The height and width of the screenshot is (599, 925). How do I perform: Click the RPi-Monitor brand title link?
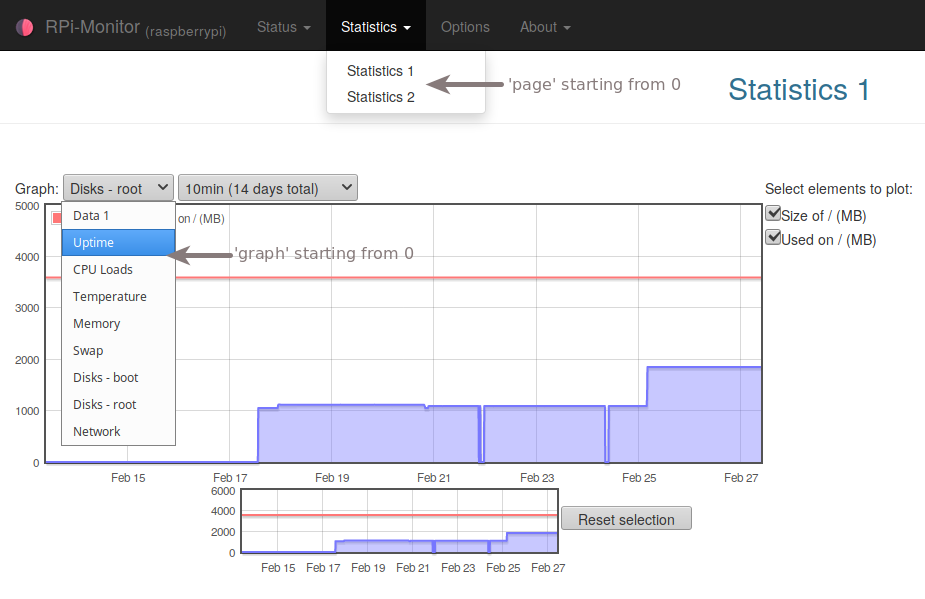93,27
